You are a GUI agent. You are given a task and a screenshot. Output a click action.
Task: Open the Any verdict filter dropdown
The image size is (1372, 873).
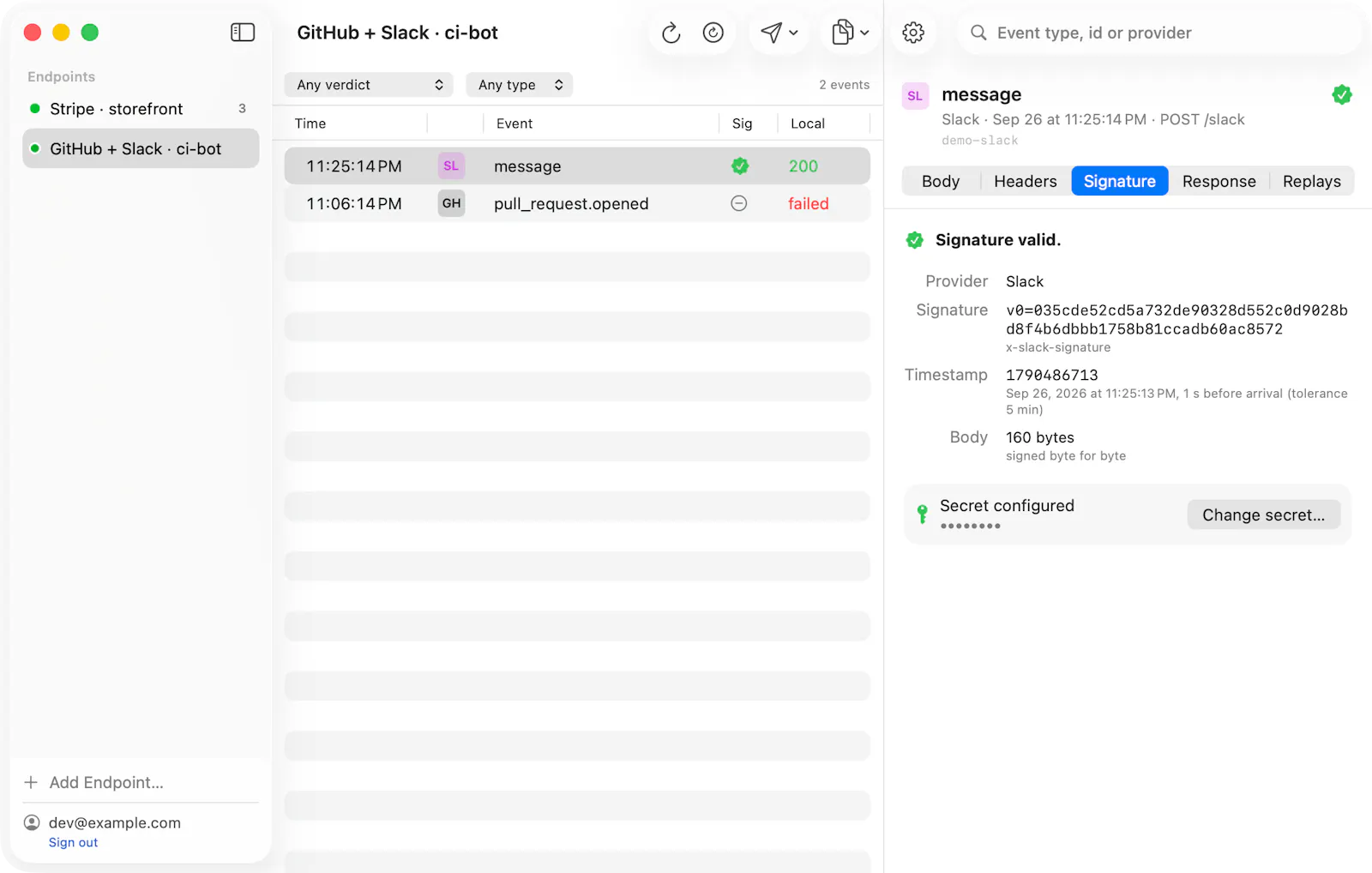click(x=370, y=85)
